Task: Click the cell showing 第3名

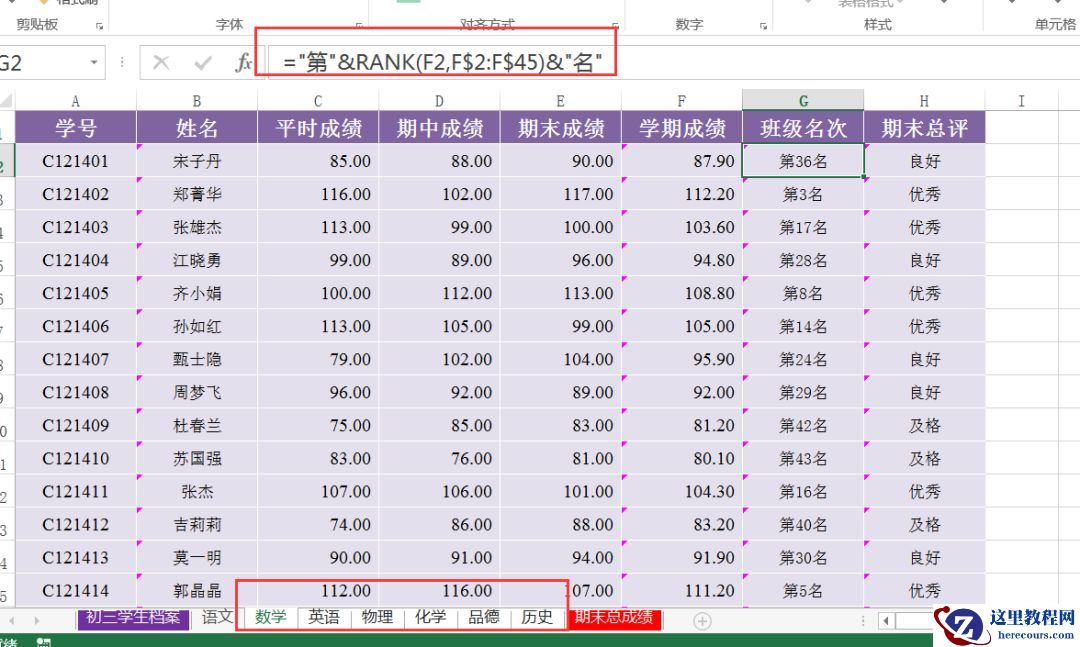Action: coord(803,194)
